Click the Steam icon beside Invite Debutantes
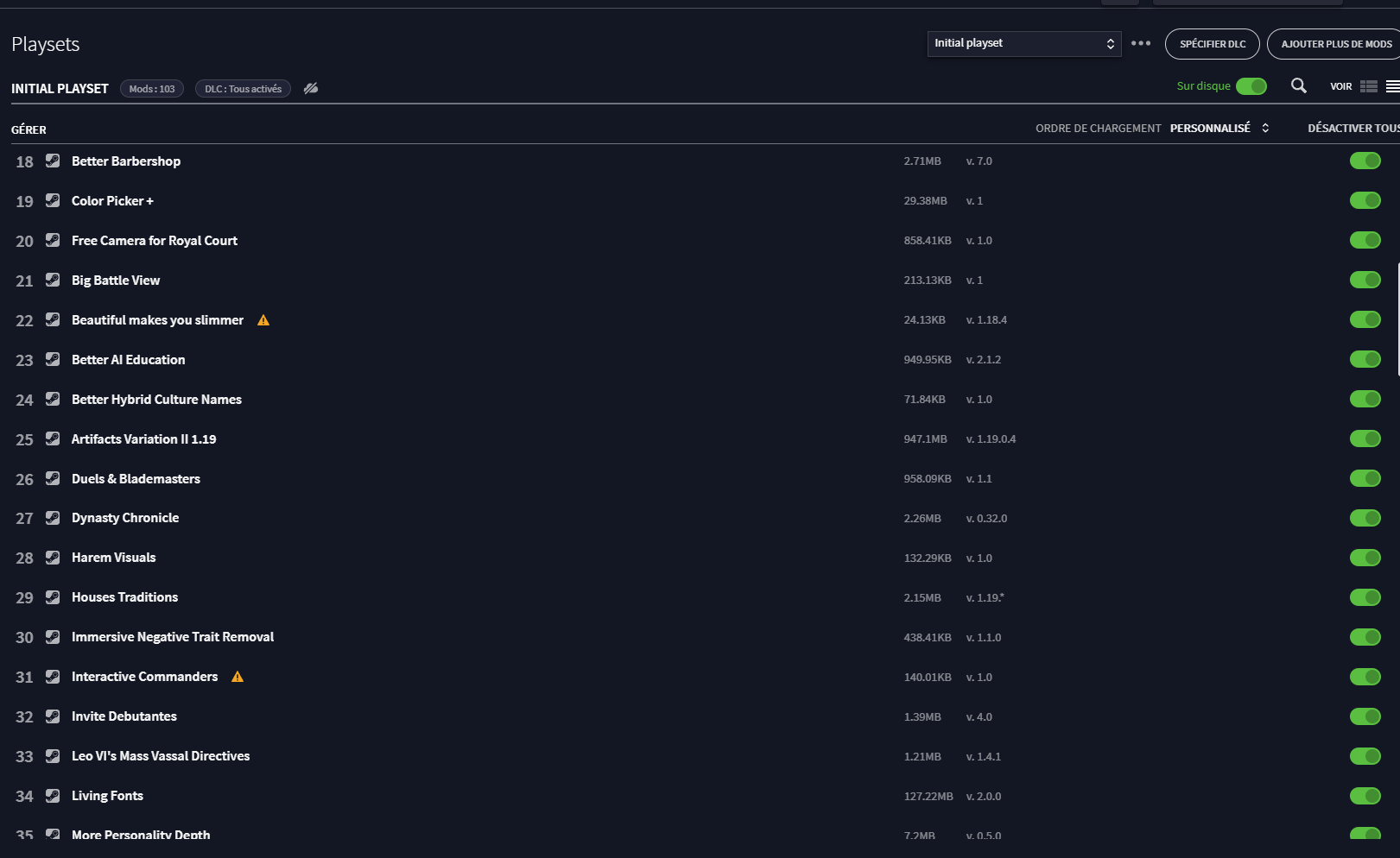The image size is (1400, 858). click(x=53, y=716)
